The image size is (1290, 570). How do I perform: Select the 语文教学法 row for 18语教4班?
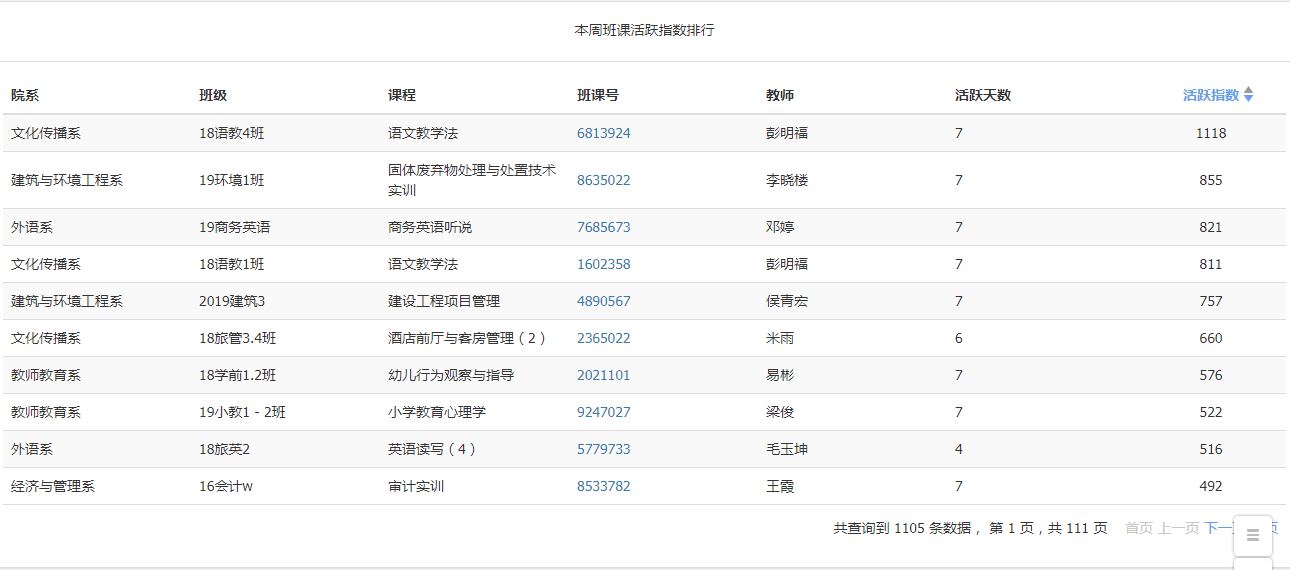pos(644,133)
